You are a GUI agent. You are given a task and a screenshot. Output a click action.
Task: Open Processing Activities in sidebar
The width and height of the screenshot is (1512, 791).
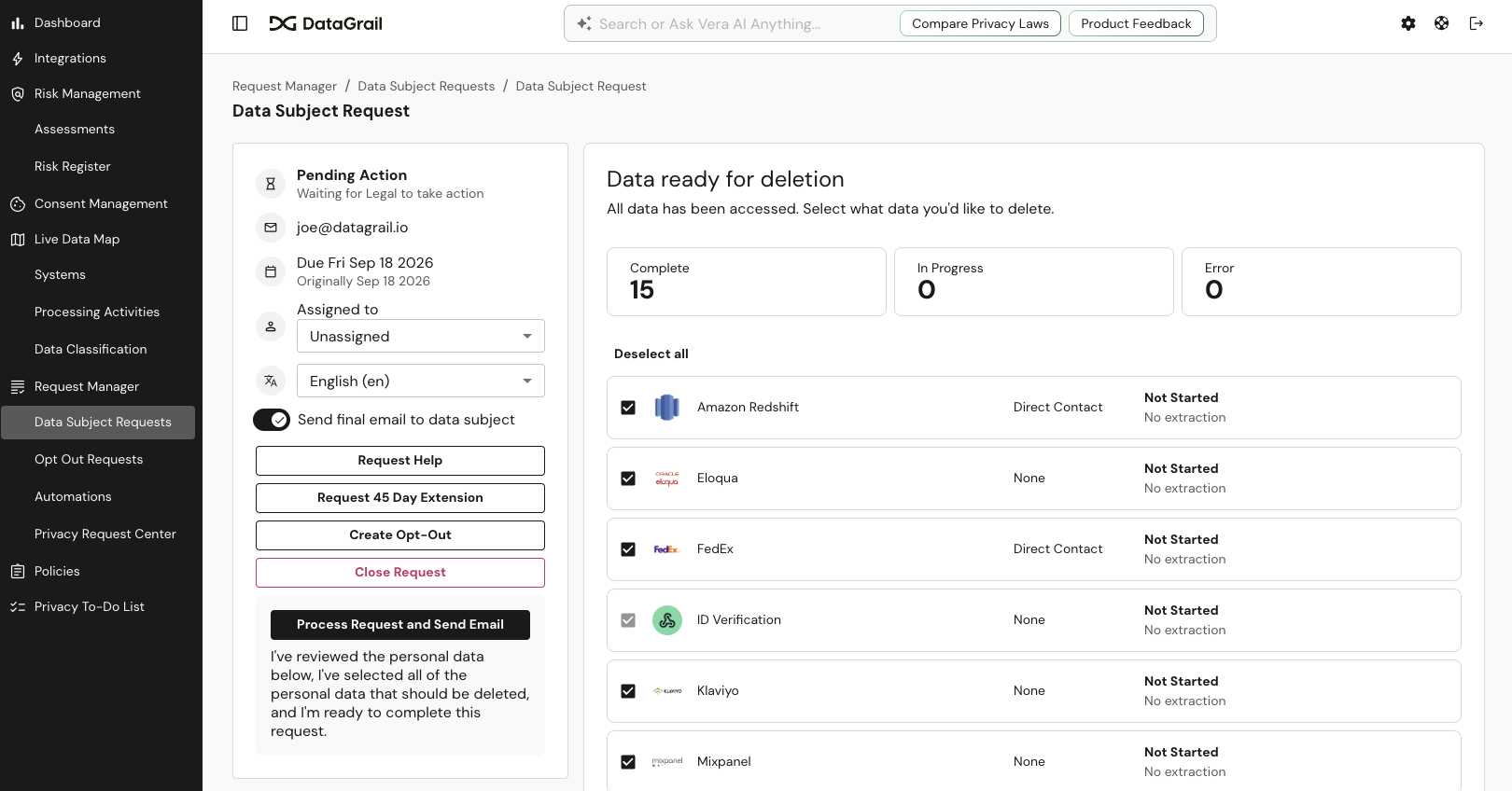pyautogui.click(x=97, y=312)
